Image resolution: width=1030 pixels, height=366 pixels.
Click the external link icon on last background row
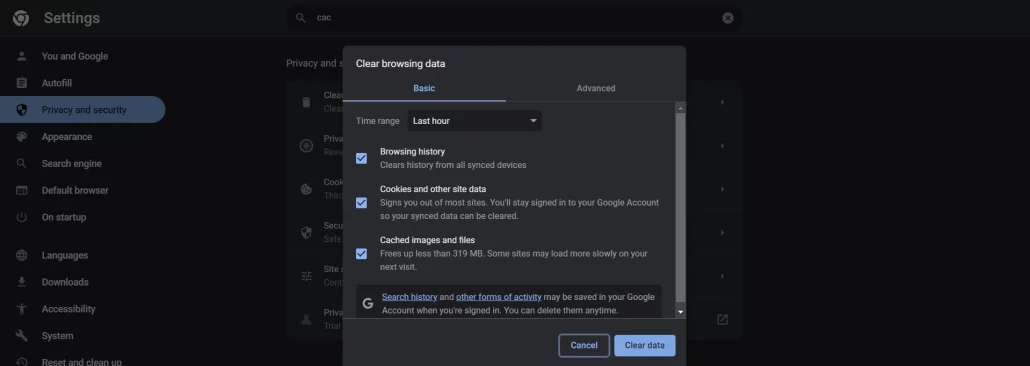pyautogui.click(x=722, y=319)
